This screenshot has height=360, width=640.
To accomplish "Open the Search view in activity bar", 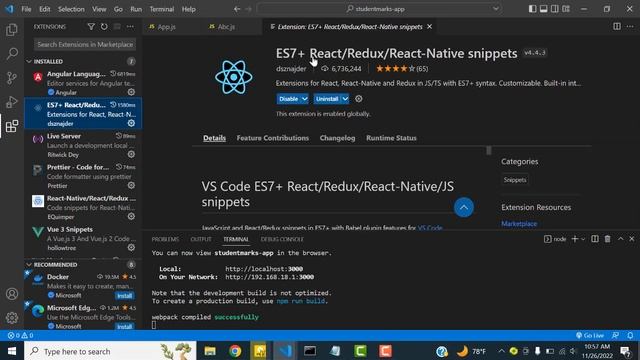I will point(12,53).
